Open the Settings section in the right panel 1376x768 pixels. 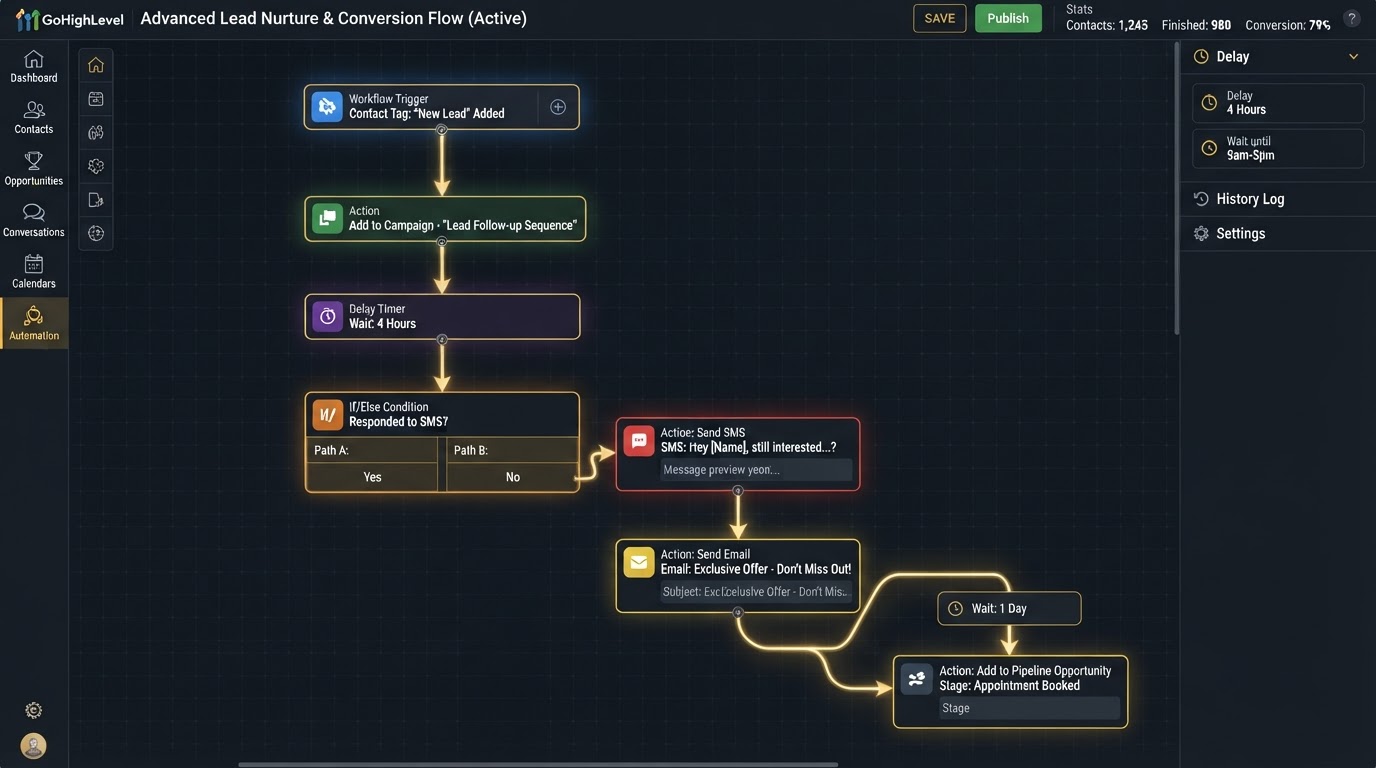click(1278, 233)
